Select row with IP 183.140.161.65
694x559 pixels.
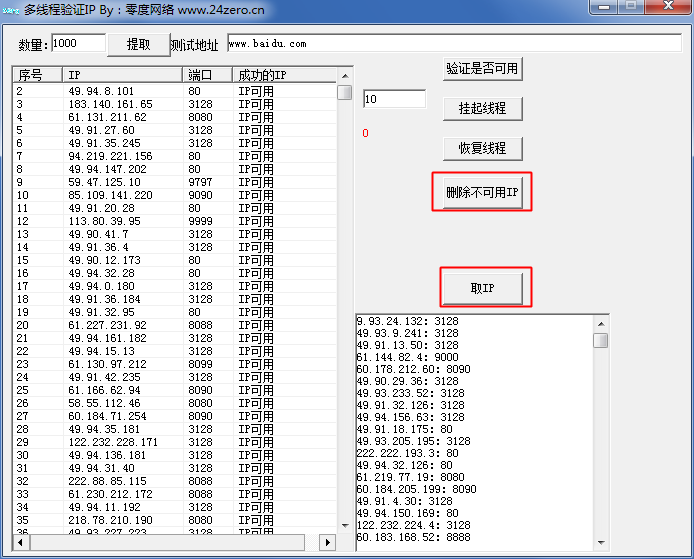tap(175, 104)
